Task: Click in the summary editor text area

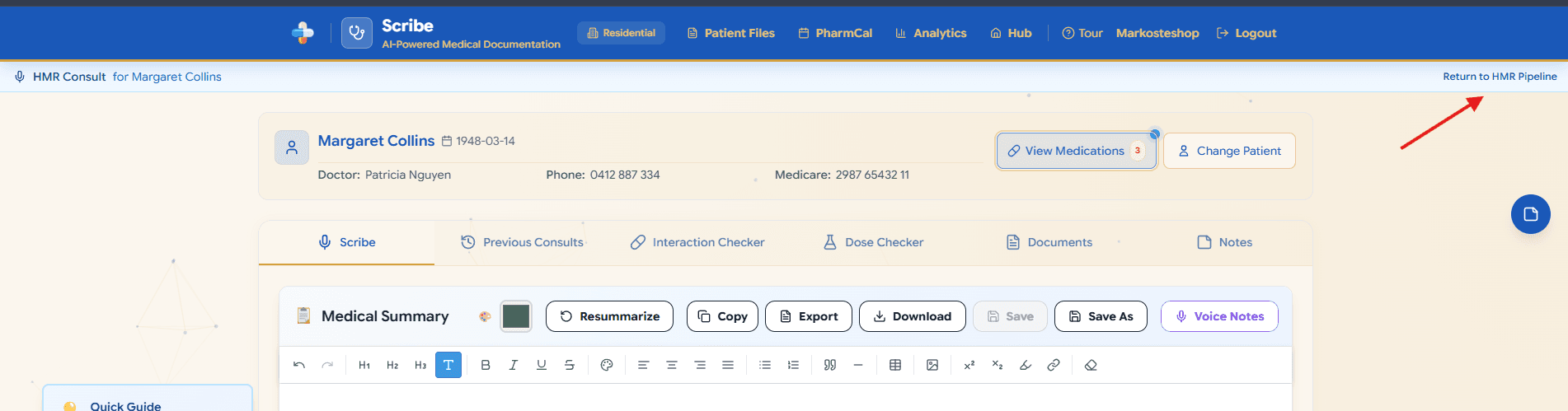Action: [785, 397]
